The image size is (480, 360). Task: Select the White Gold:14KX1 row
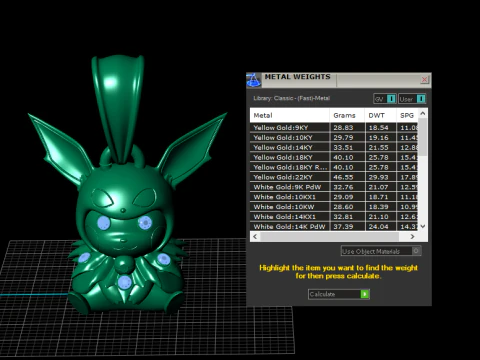coord(334,217)
